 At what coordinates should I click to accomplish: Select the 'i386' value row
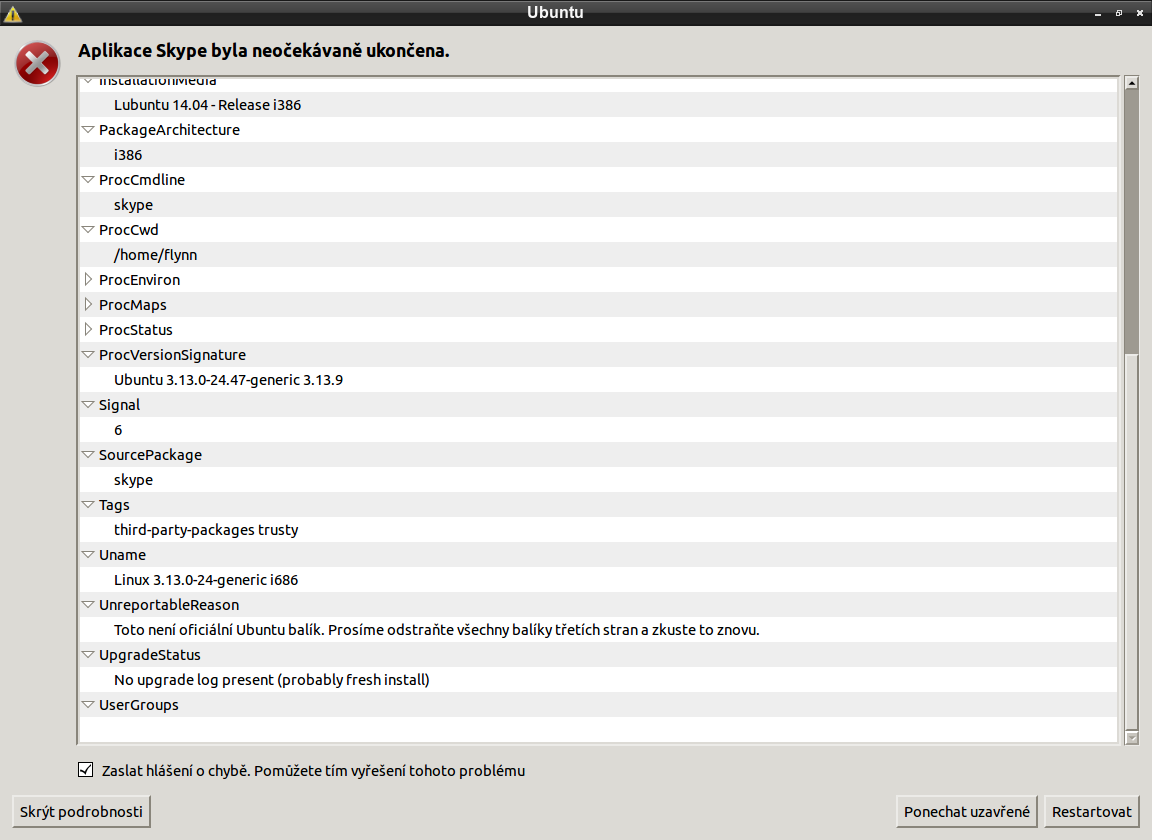point(598,154)
